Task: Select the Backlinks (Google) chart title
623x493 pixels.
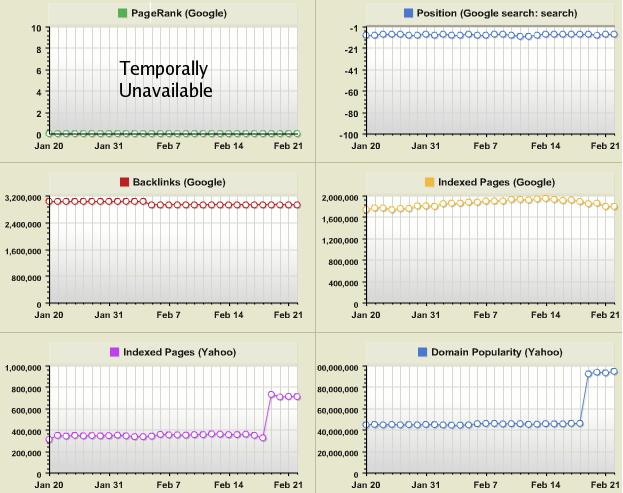Action: click(x=179, y=182)
